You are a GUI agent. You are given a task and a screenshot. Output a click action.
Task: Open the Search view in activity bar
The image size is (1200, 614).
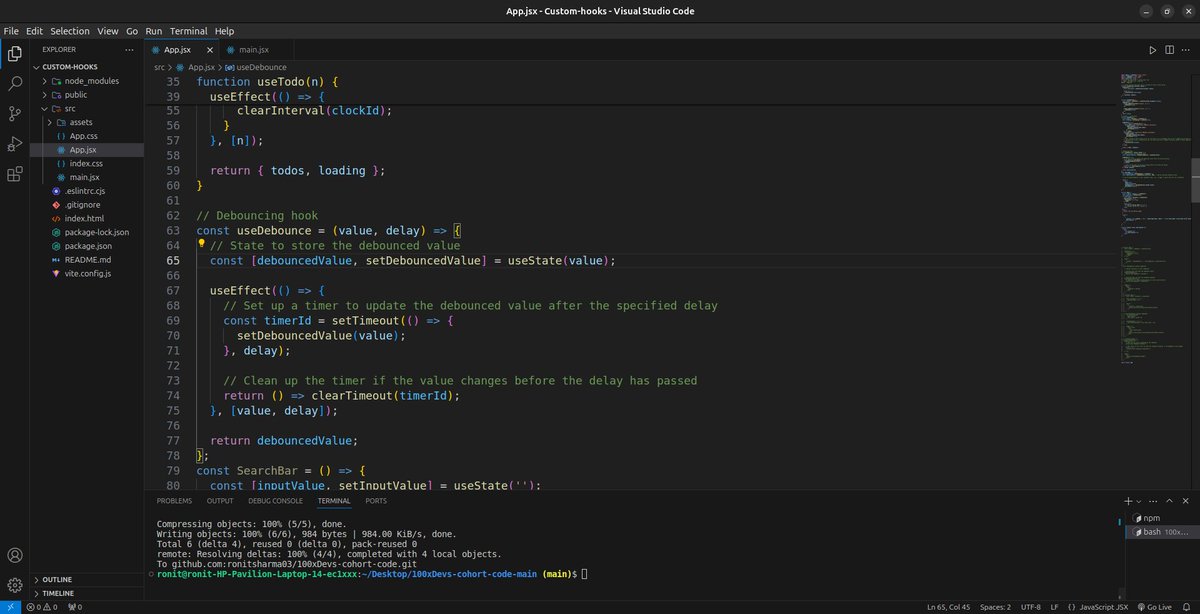(15, 83)
